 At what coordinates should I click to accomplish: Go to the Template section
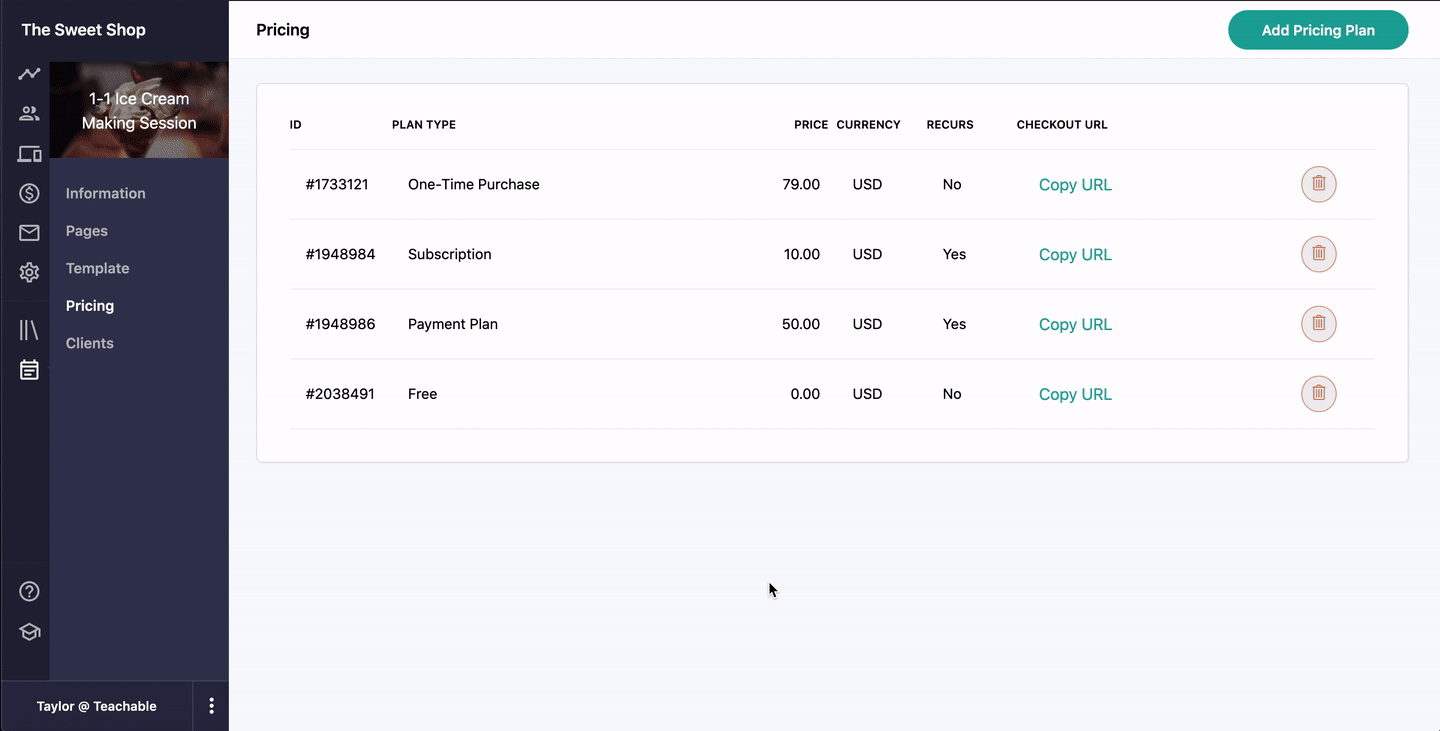click(x=97, y=268)
